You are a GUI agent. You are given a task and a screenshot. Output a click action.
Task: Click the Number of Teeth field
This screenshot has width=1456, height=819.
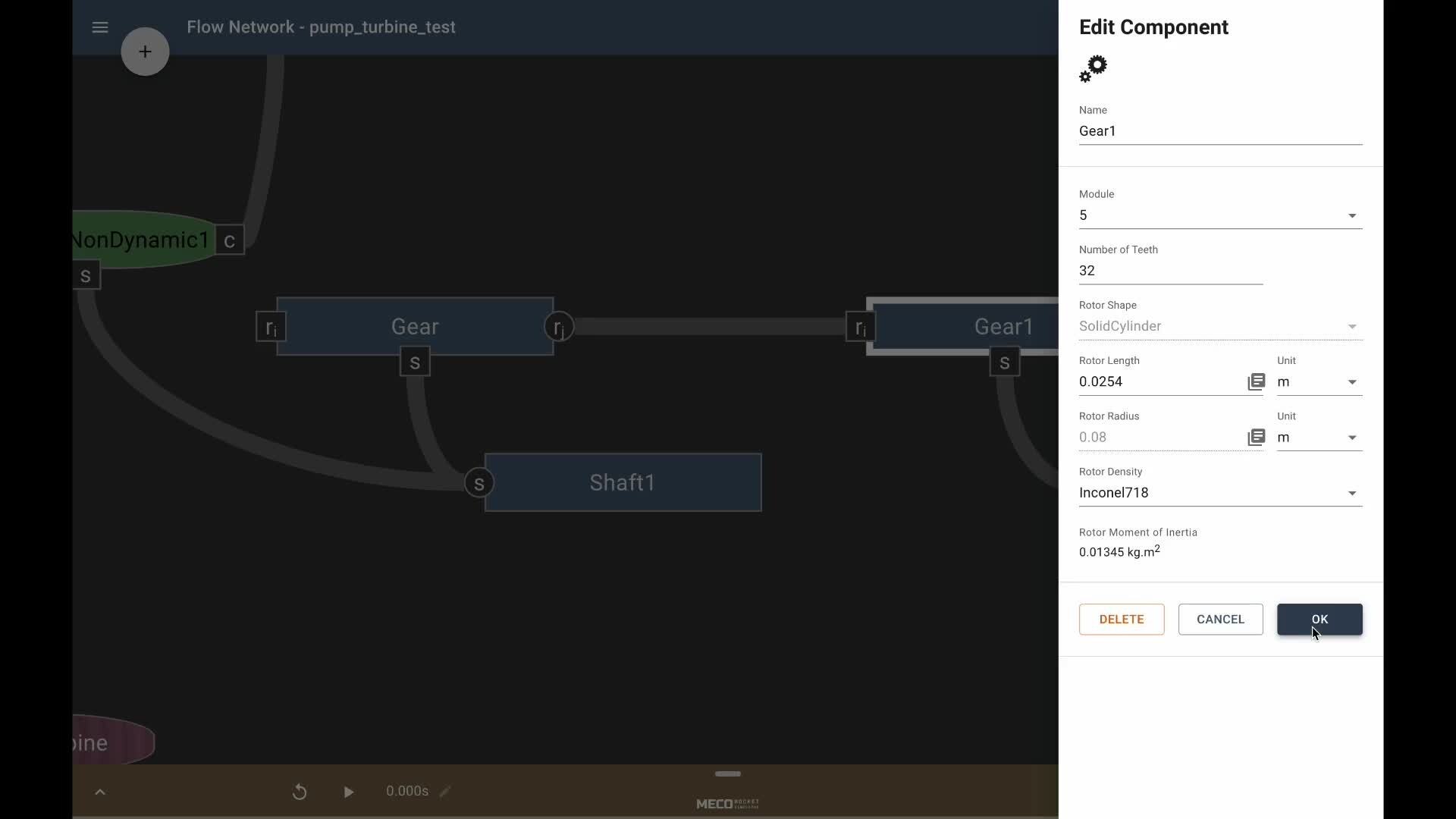point(1170,271)
